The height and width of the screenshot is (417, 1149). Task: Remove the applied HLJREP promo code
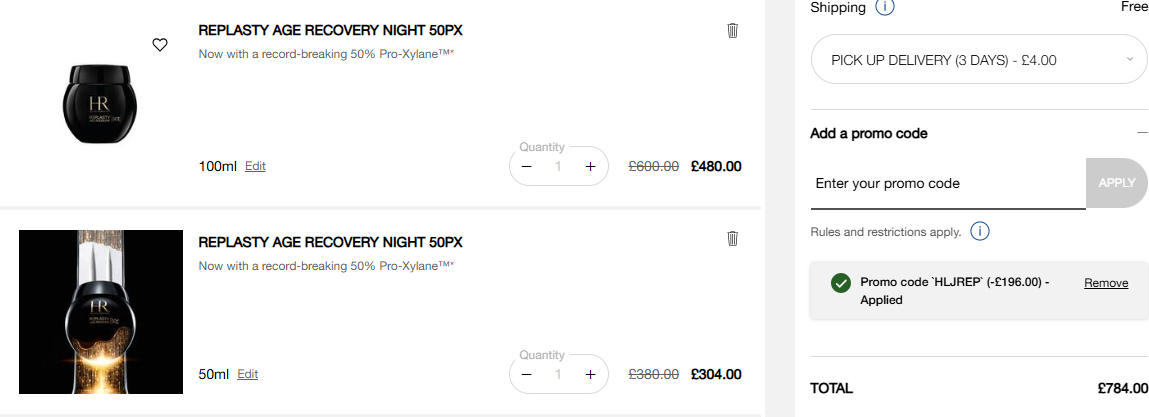(1106, 283)
